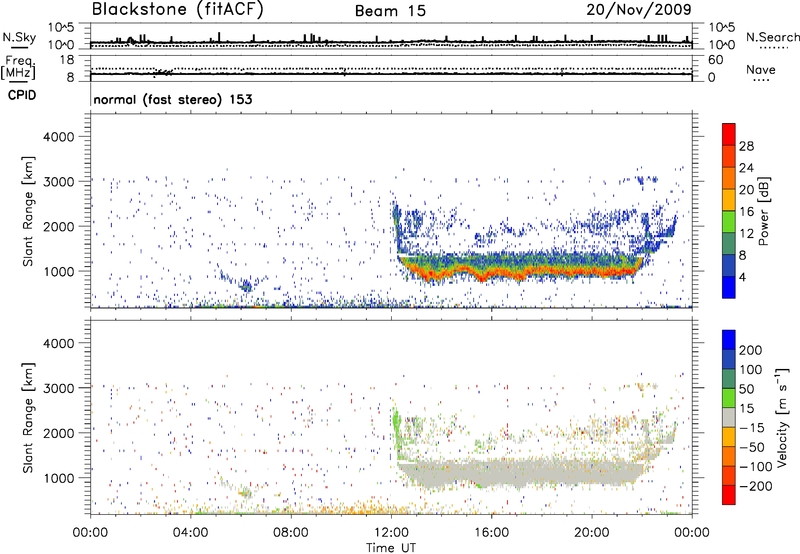Click the date 20/Nov/2009
This screenshot has width=800, height=554.
[638, 9]
